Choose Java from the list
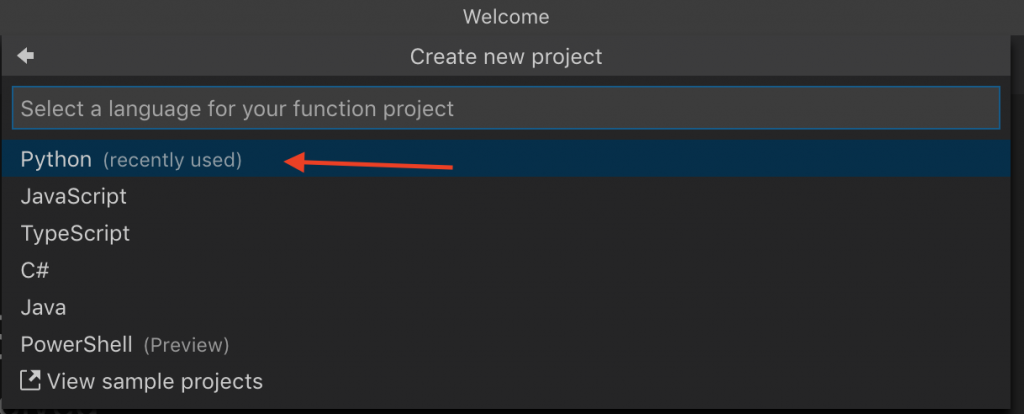This screenshot has height=414, width=1024. click(x=43, y=308)
